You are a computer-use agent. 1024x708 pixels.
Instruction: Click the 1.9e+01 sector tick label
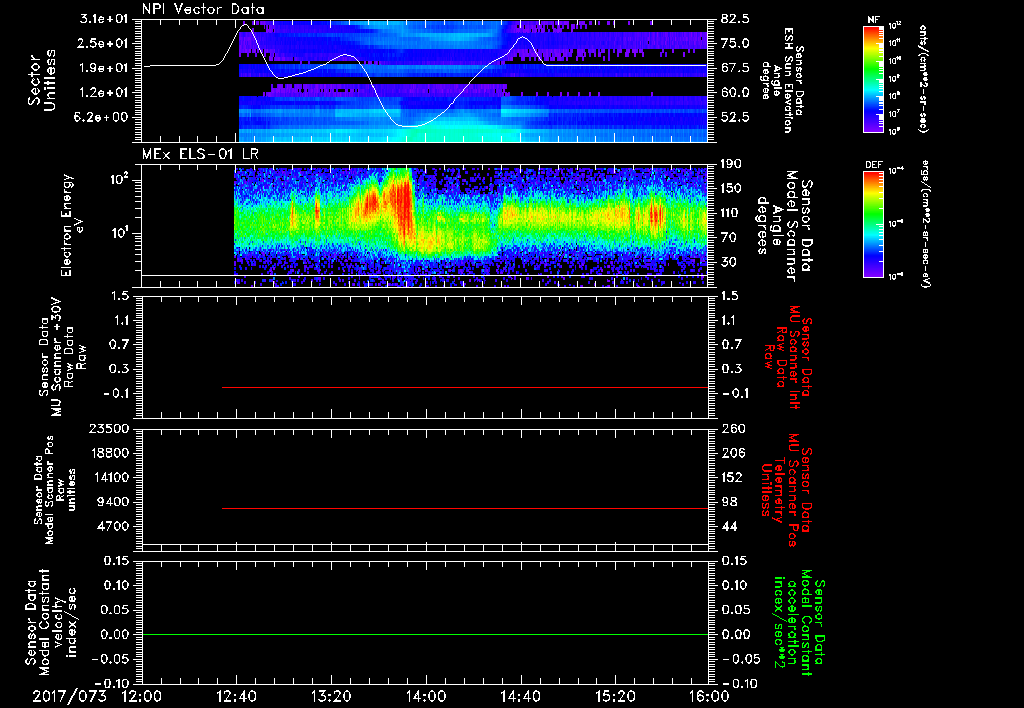(103, 68)
